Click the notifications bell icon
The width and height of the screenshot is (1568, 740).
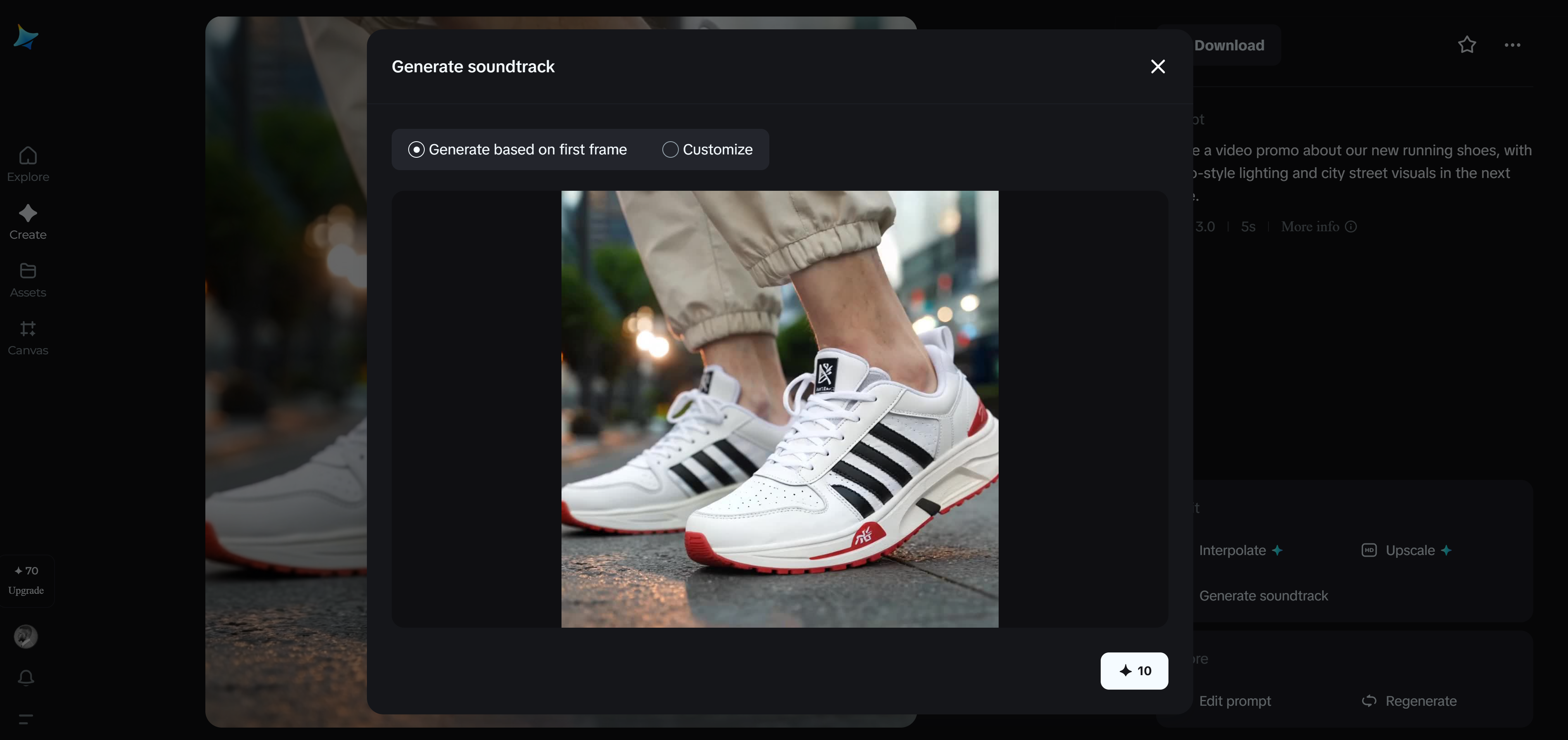26,677
